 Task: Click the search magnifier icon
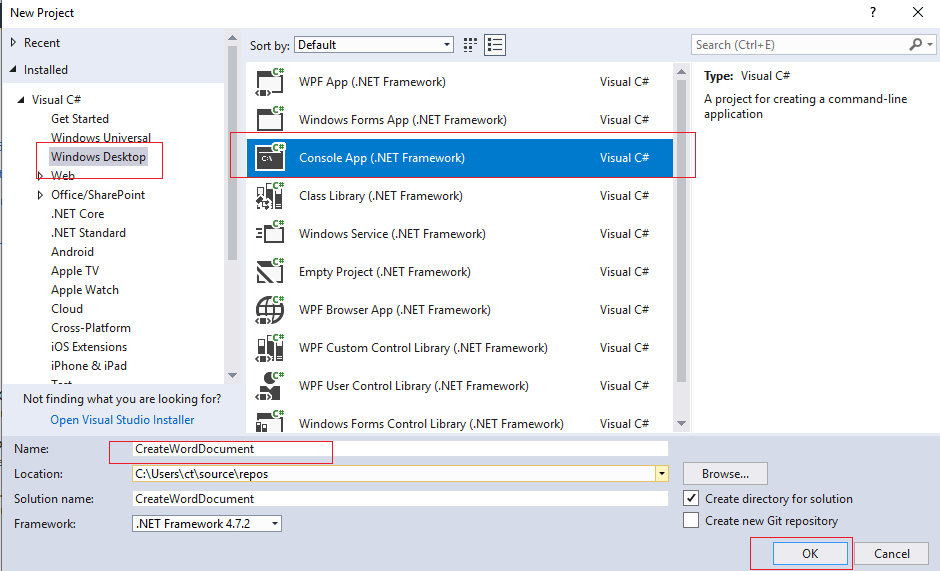click(915, 44)
